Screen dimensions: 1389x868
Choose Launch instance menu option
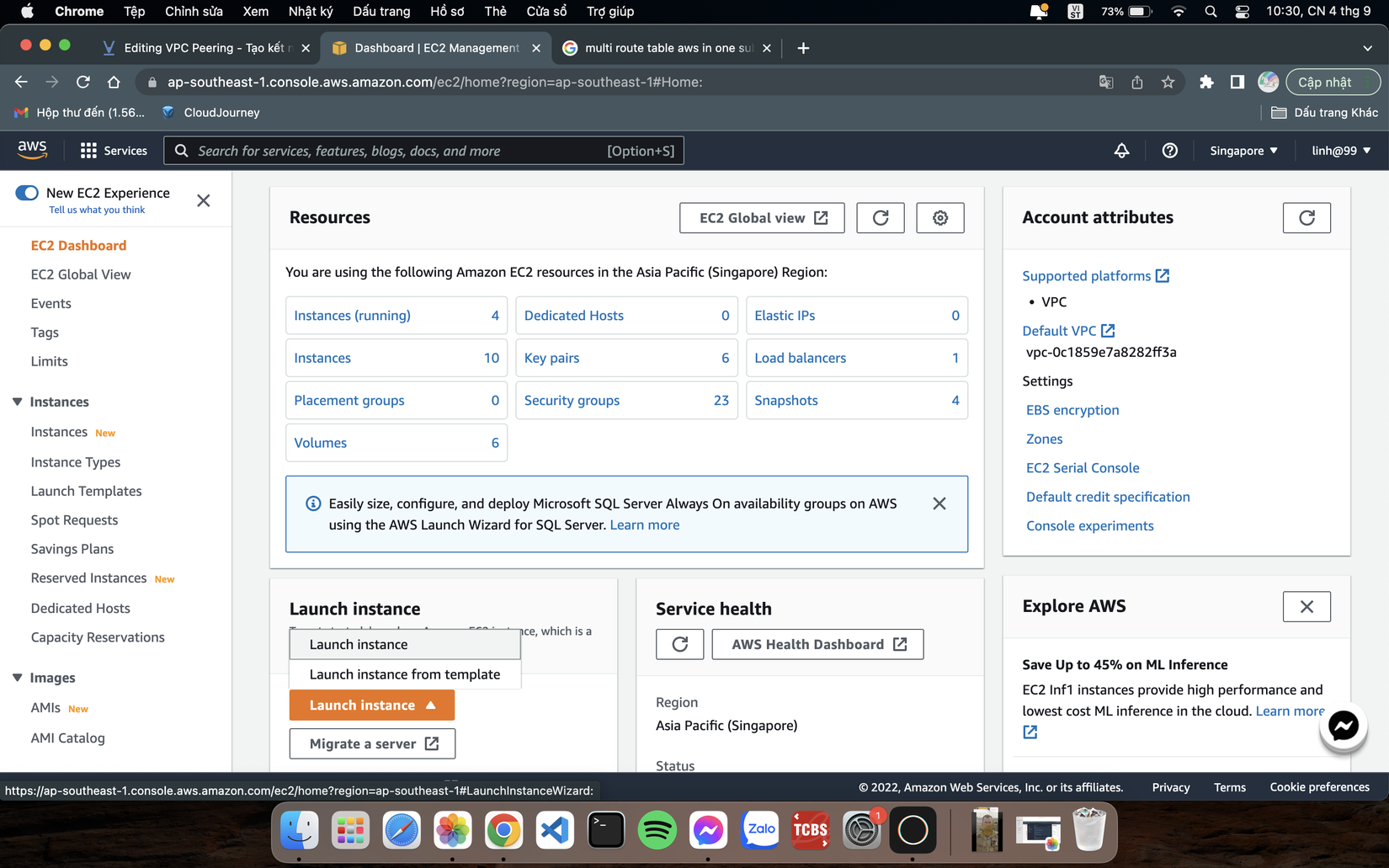point(405,644)
